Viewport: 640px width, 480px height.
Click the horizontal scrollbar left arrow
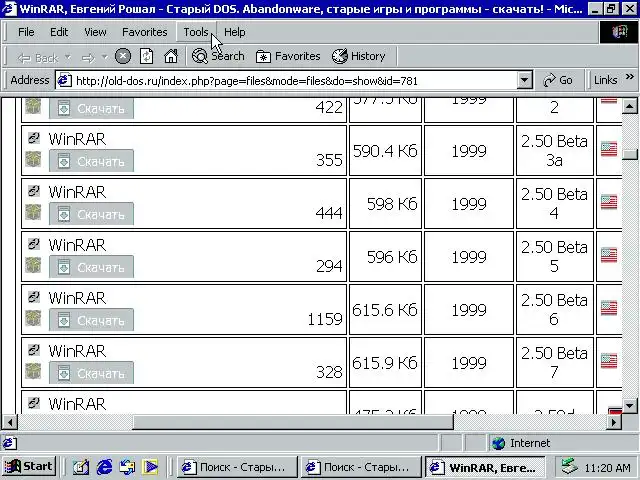pos(10,422)
